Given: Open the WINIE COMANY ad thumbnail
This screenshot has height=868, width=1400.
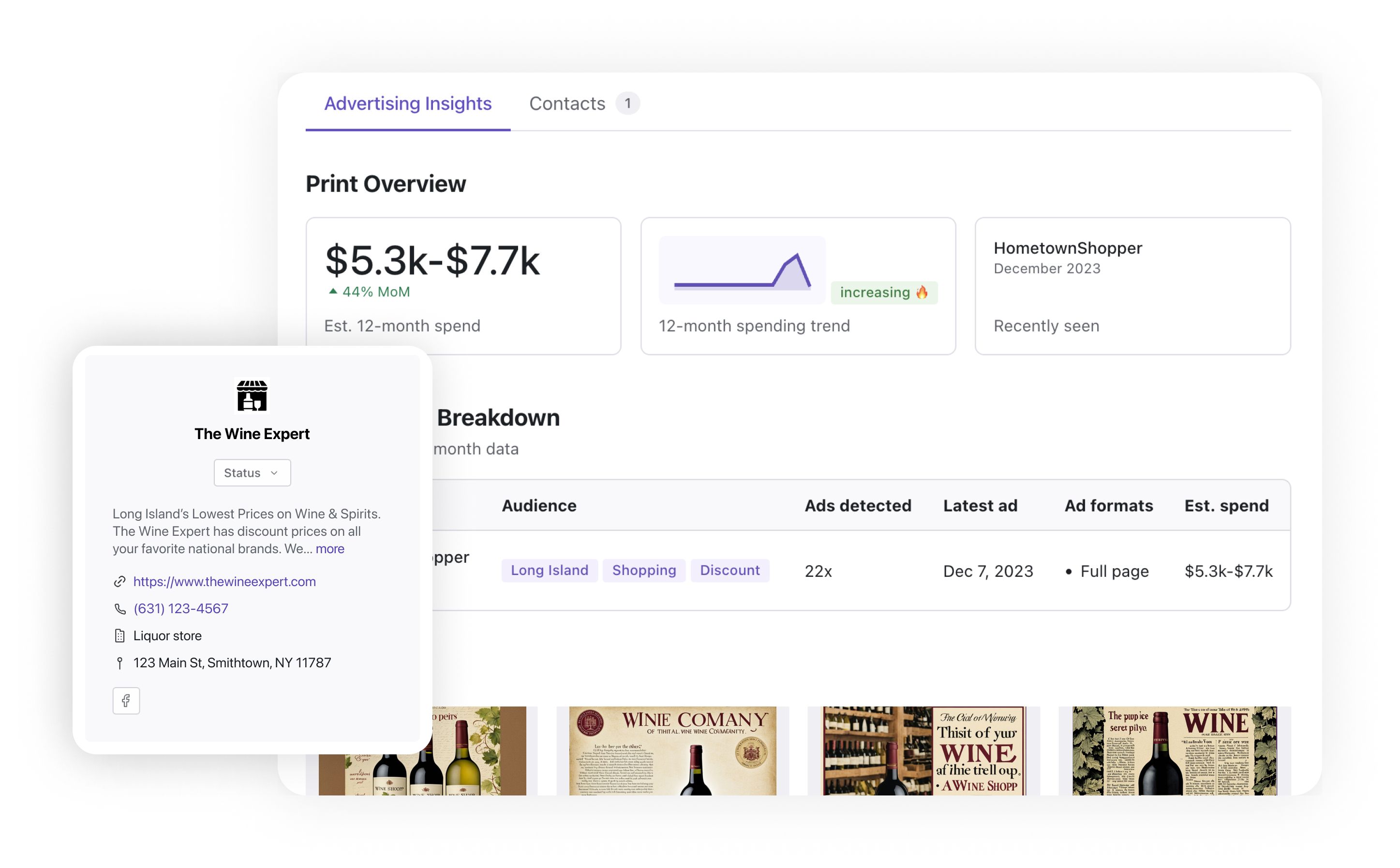Looking at the screenshot, I should (672, 750).
